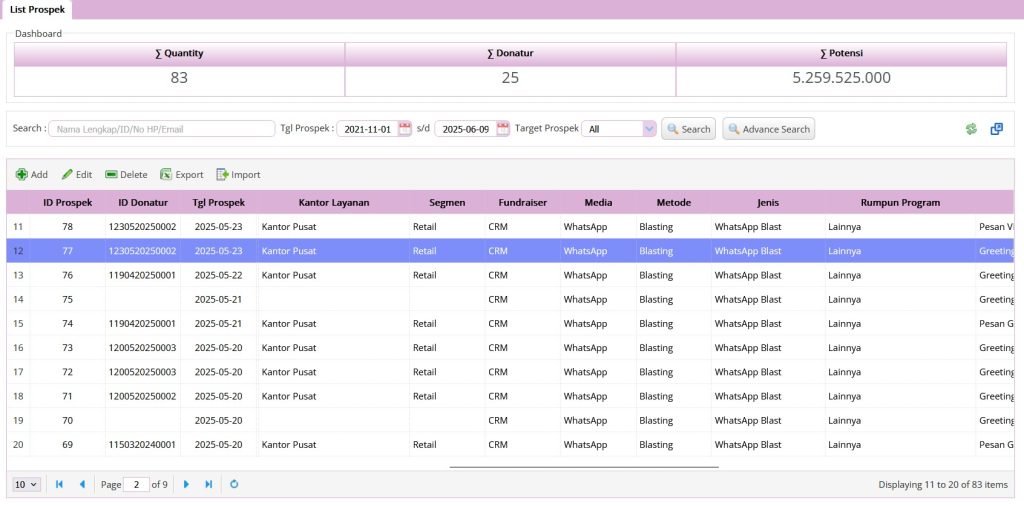Viewport: 1024px width, 506px height.
Task: Export the prospect list
Action: point(181,174)
